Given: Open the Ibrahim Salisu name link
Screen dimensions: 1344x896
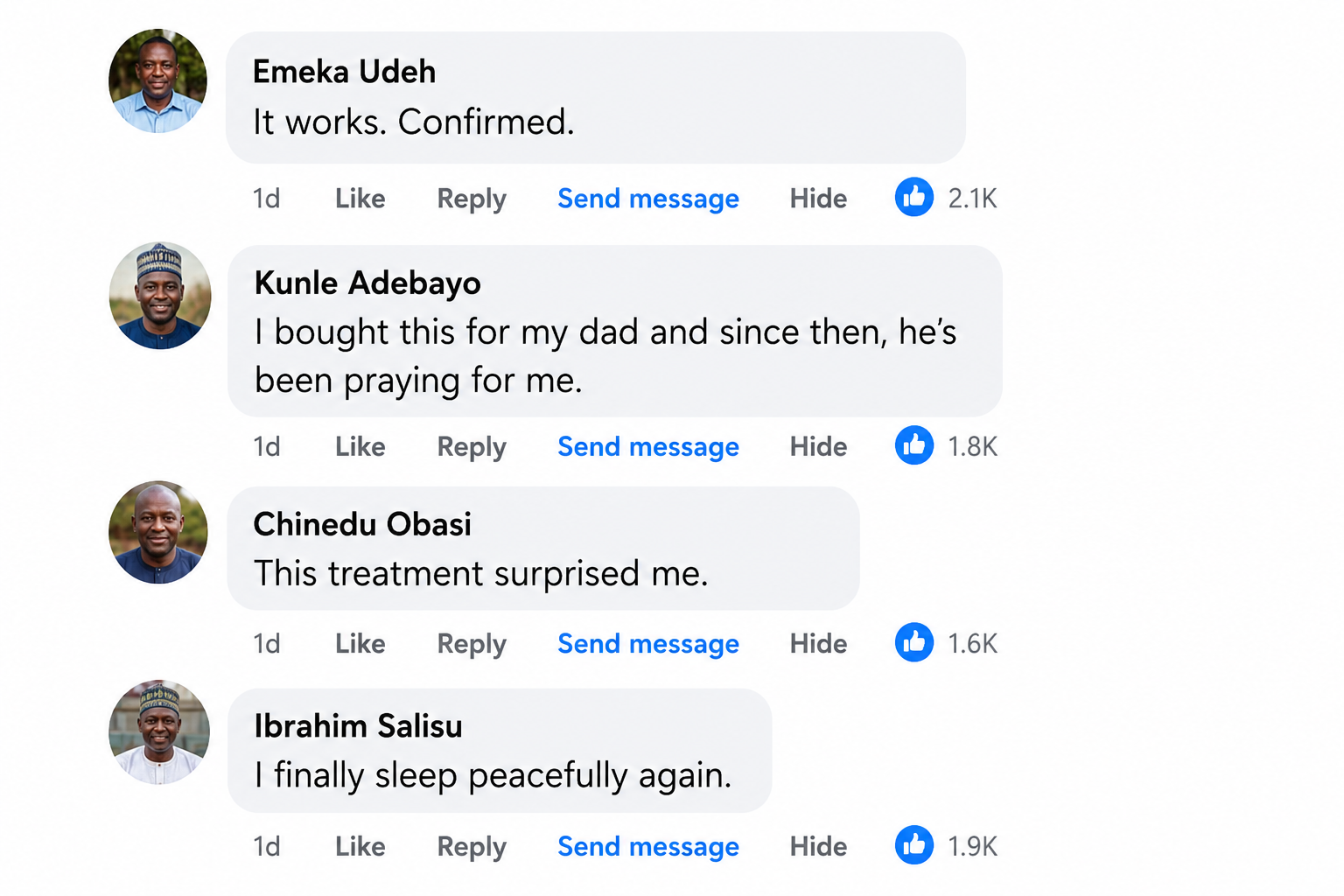Looking at the screenshot, I should (x=358, y=726).
